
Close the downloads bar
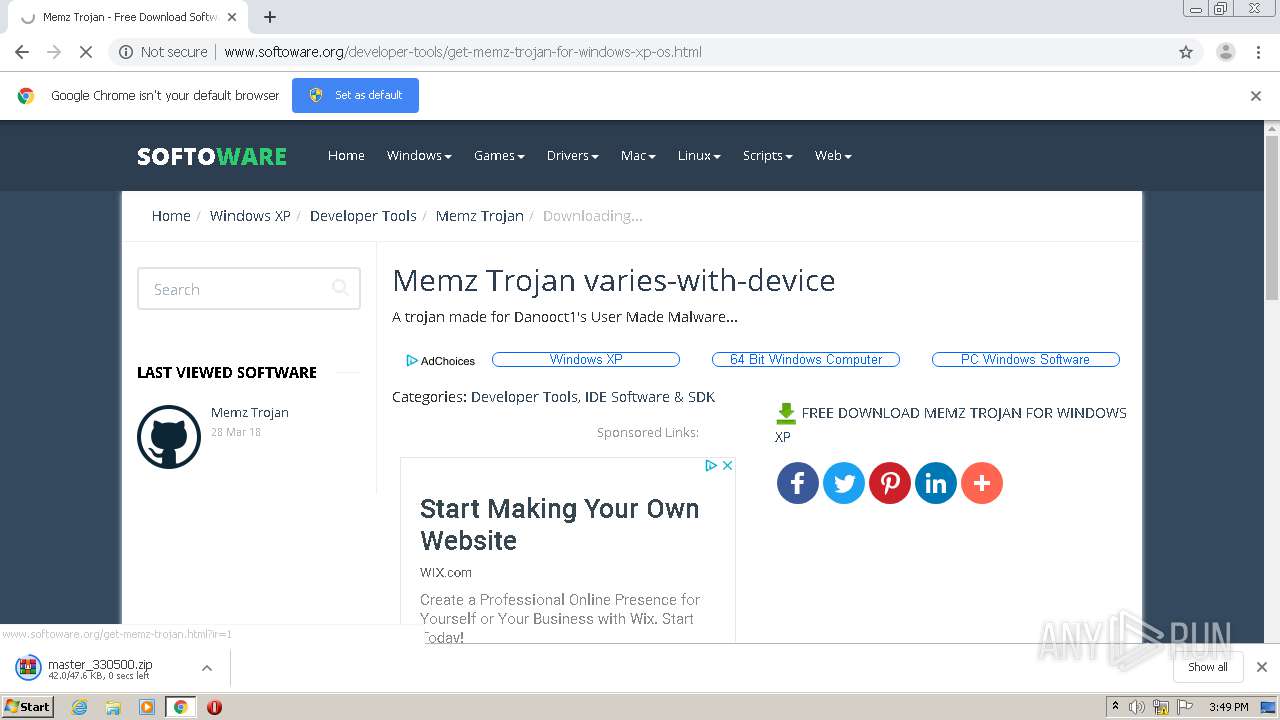point(1262,667)
